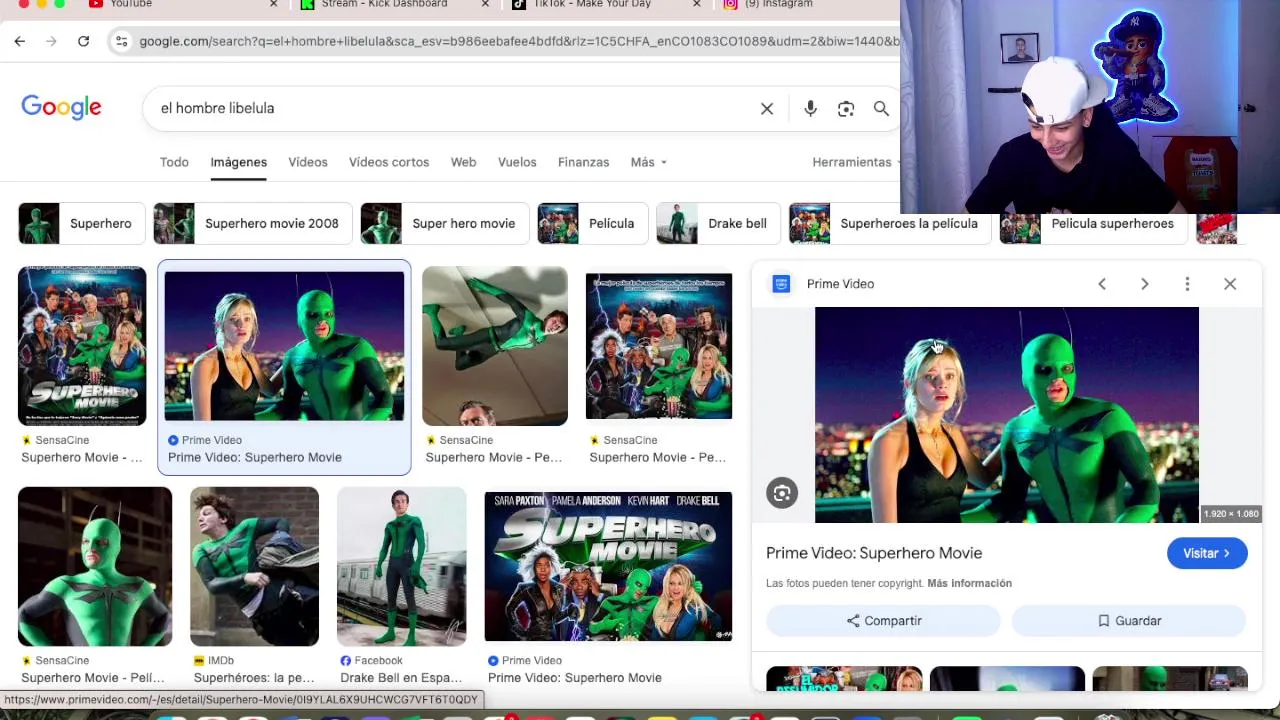Close the TikTok tab
The image size is (1280, 720).
coord(697,4)
